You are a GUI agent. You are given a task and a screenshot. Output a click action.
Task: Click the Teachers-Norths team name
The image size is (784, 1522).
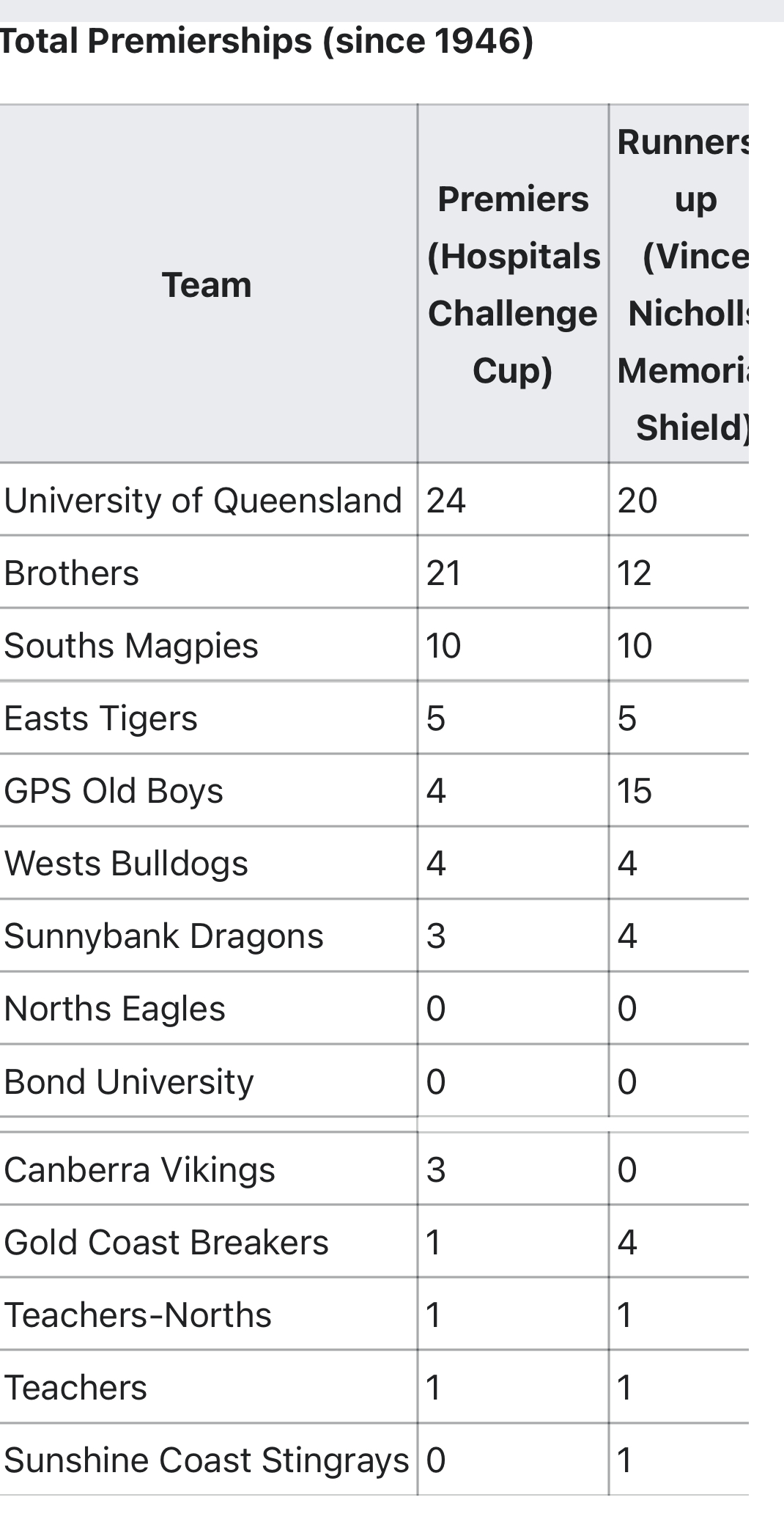pos(138,1315)
